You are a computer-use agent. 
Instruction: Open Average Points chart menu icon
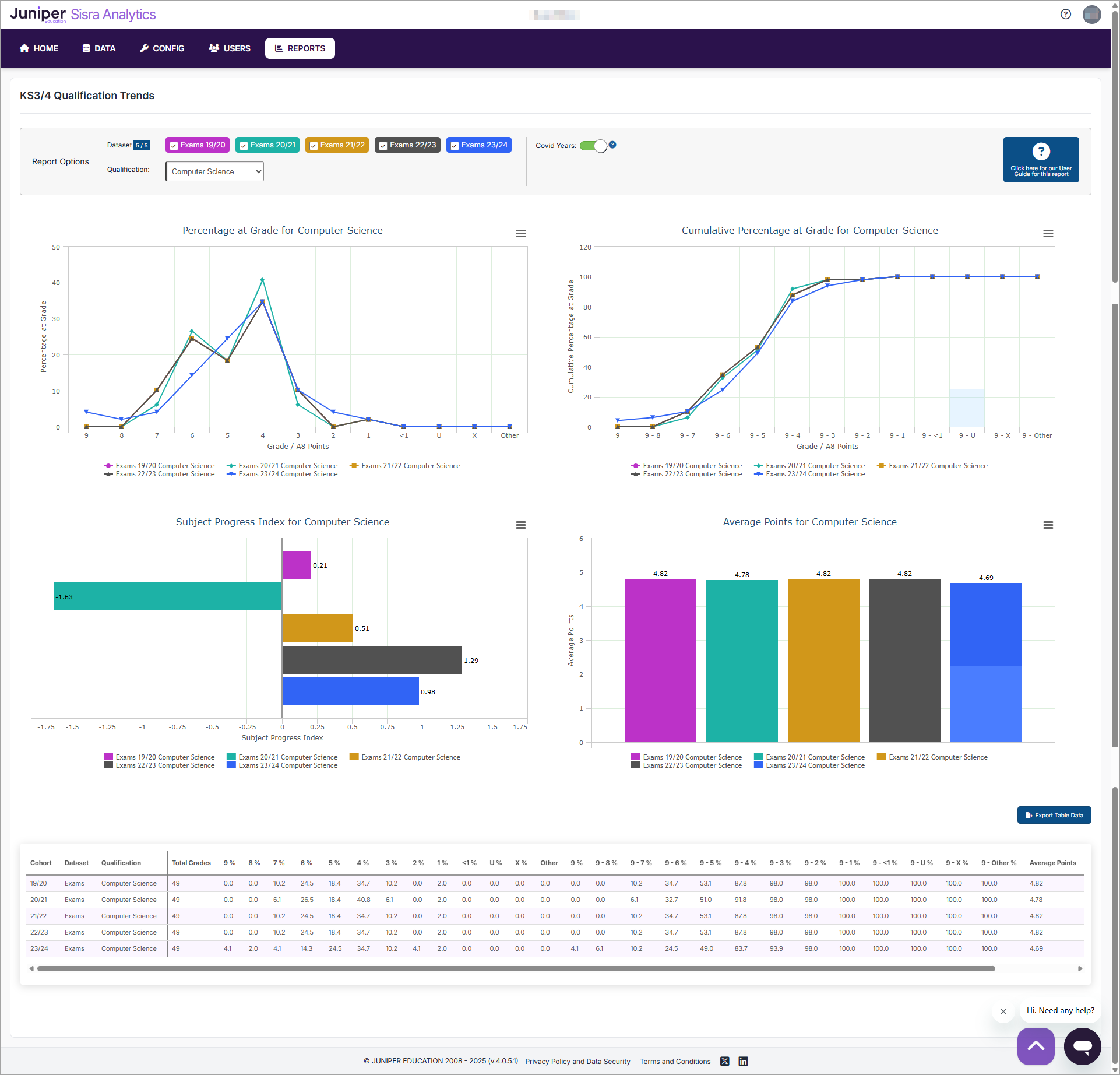(x=1048, y=525)
